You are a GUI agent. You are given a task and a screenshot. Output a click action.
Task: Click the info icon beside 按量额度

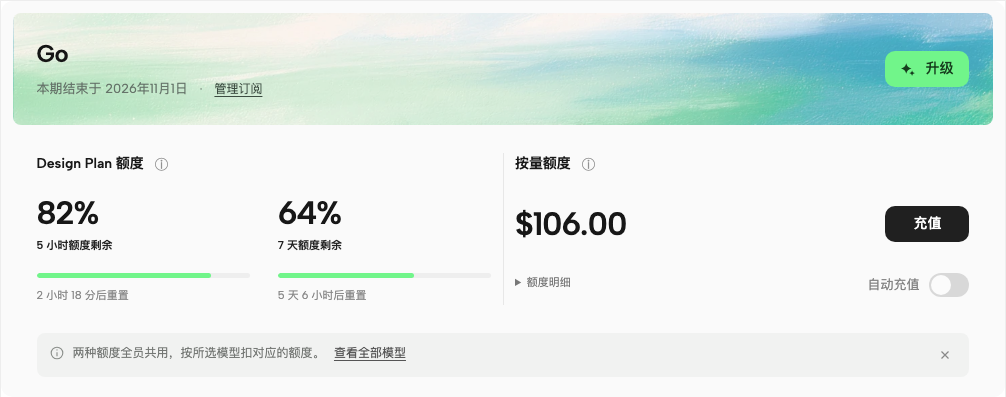tap(588, 164)
